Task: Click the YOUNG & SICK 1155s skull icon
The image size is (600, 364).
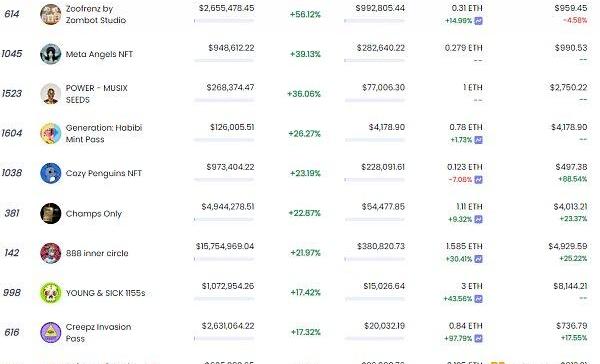Action: pos(51,293)
